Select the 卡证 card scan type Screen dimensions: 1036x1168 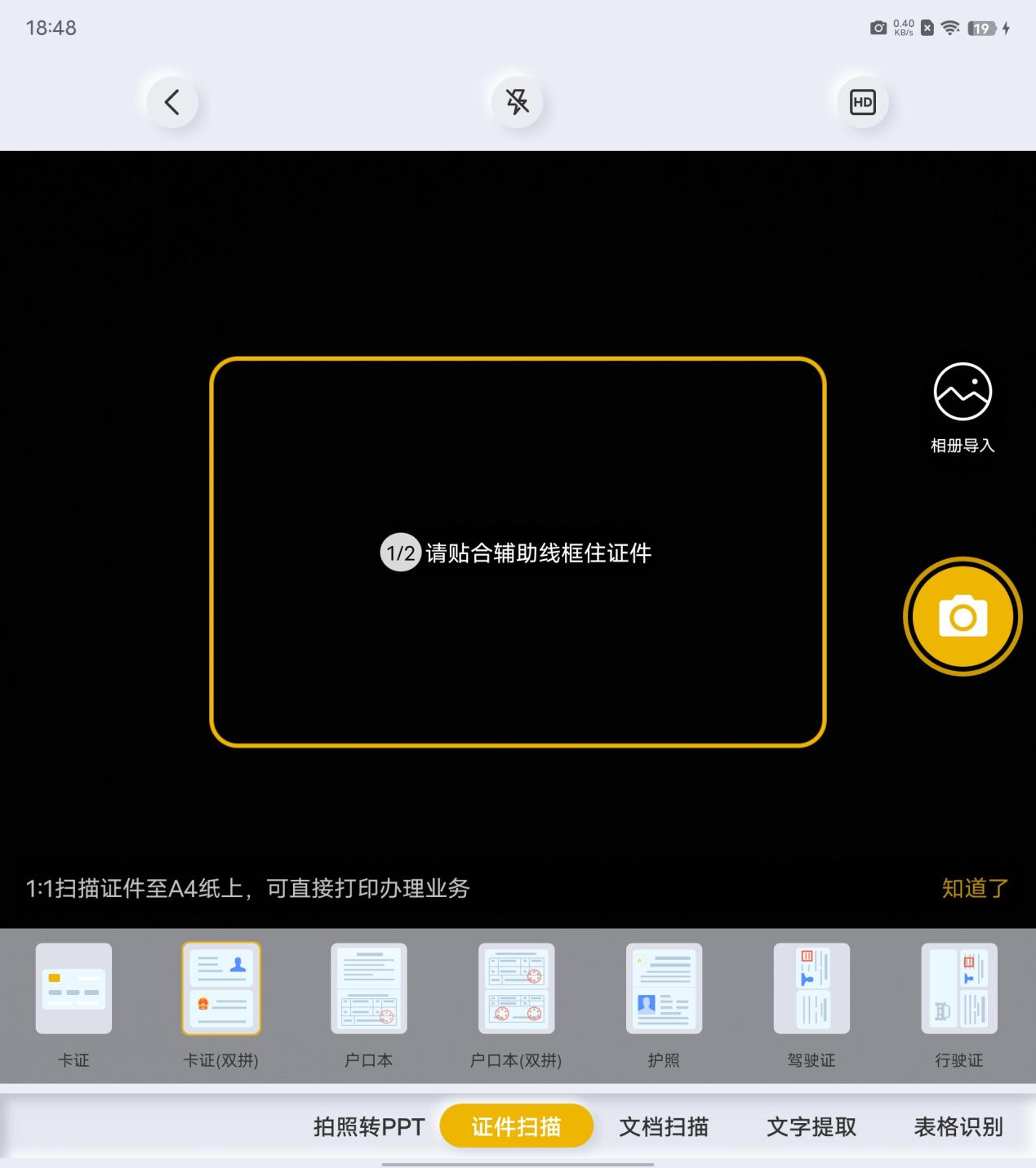tap(73, 1006)
